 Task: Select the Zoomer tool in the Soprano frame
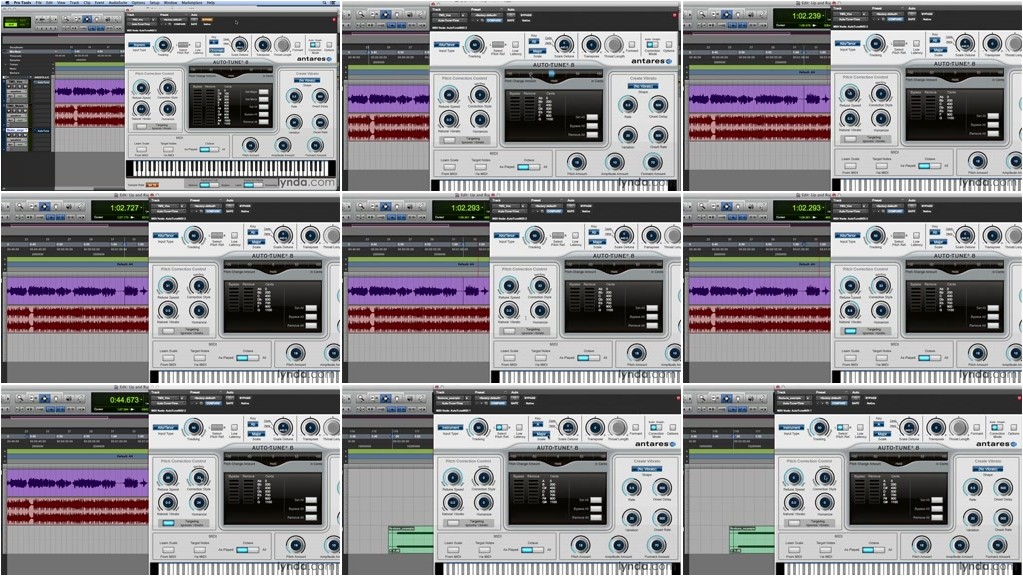(x=66, y=19)
